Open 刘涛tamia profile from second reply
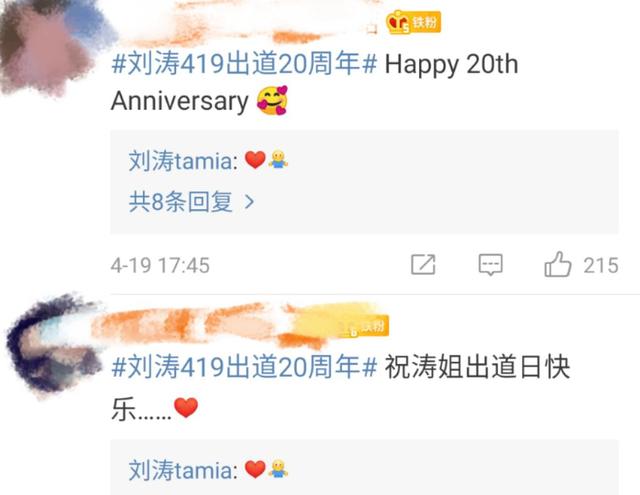 (x=183, y=470)
